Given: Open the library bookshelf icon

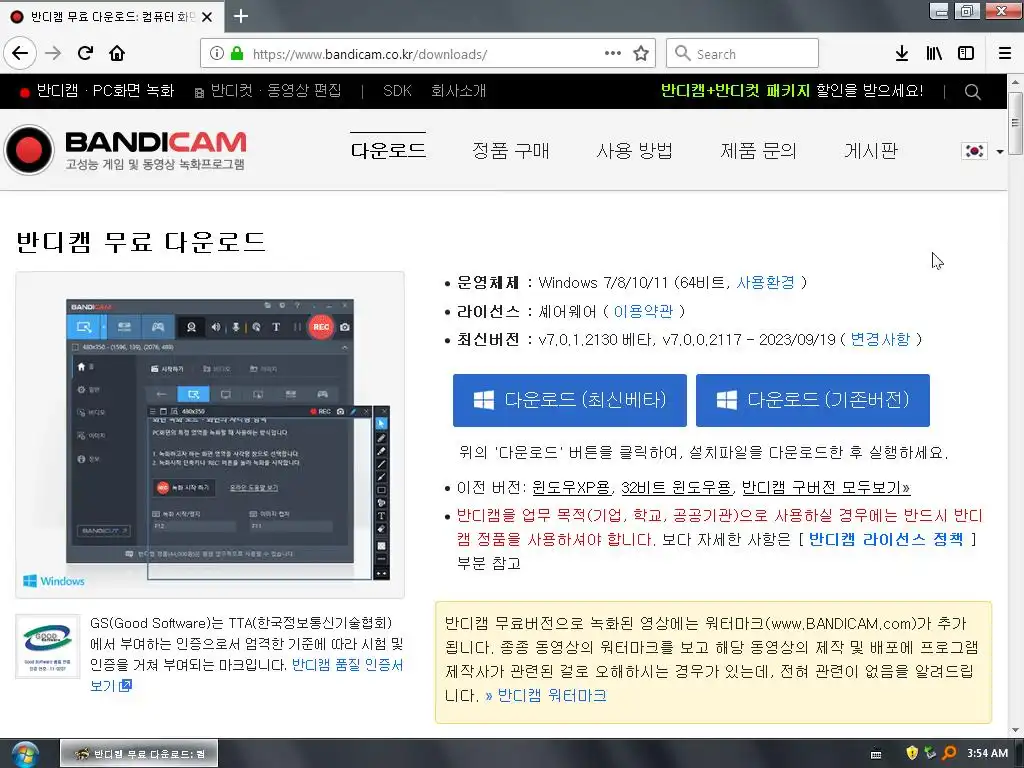Looking at the screenshot, I should (934, 54).
